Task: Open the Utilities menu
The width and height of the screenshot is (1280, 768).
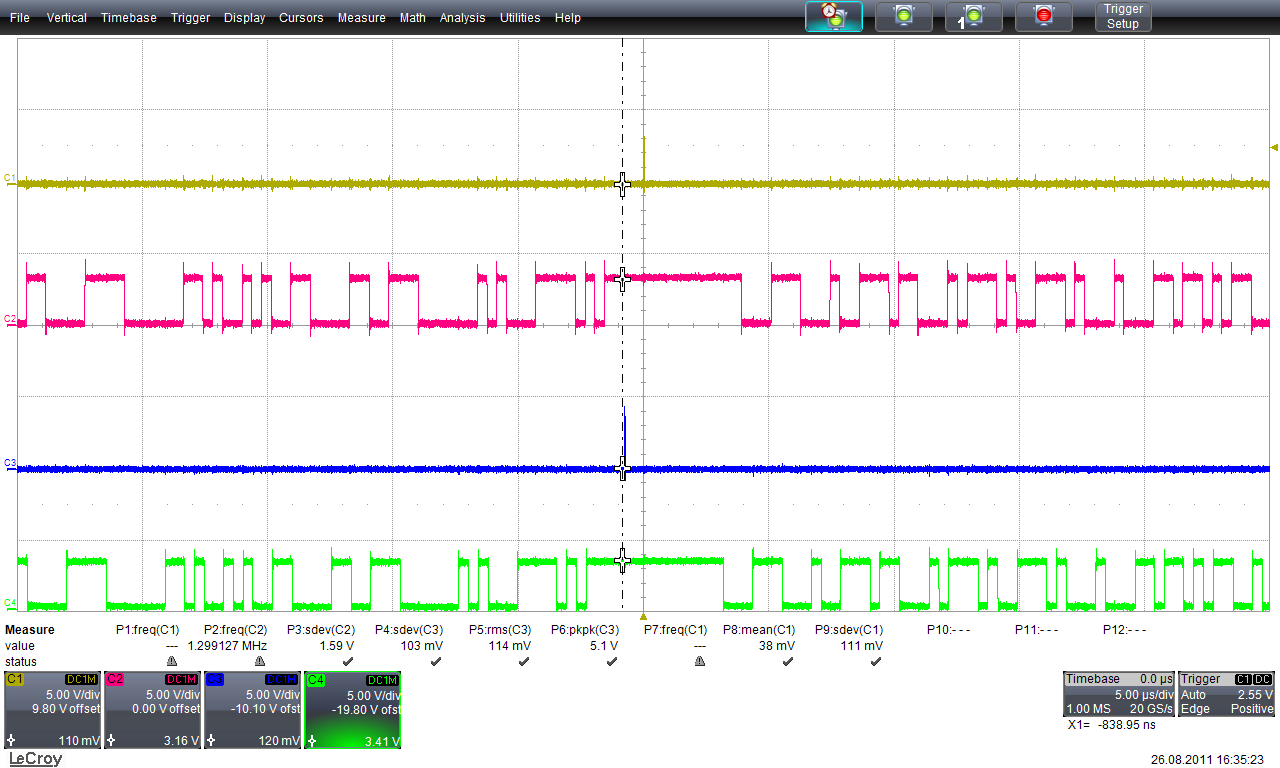Action: point(520,18)
